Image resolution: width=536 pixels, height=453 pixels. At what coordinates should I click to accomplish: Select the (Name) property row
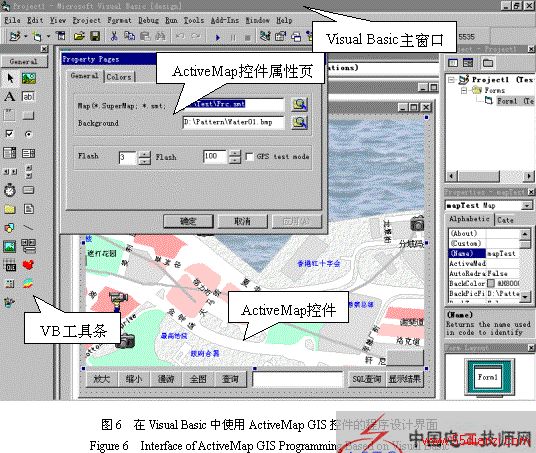tap(484, 253)
